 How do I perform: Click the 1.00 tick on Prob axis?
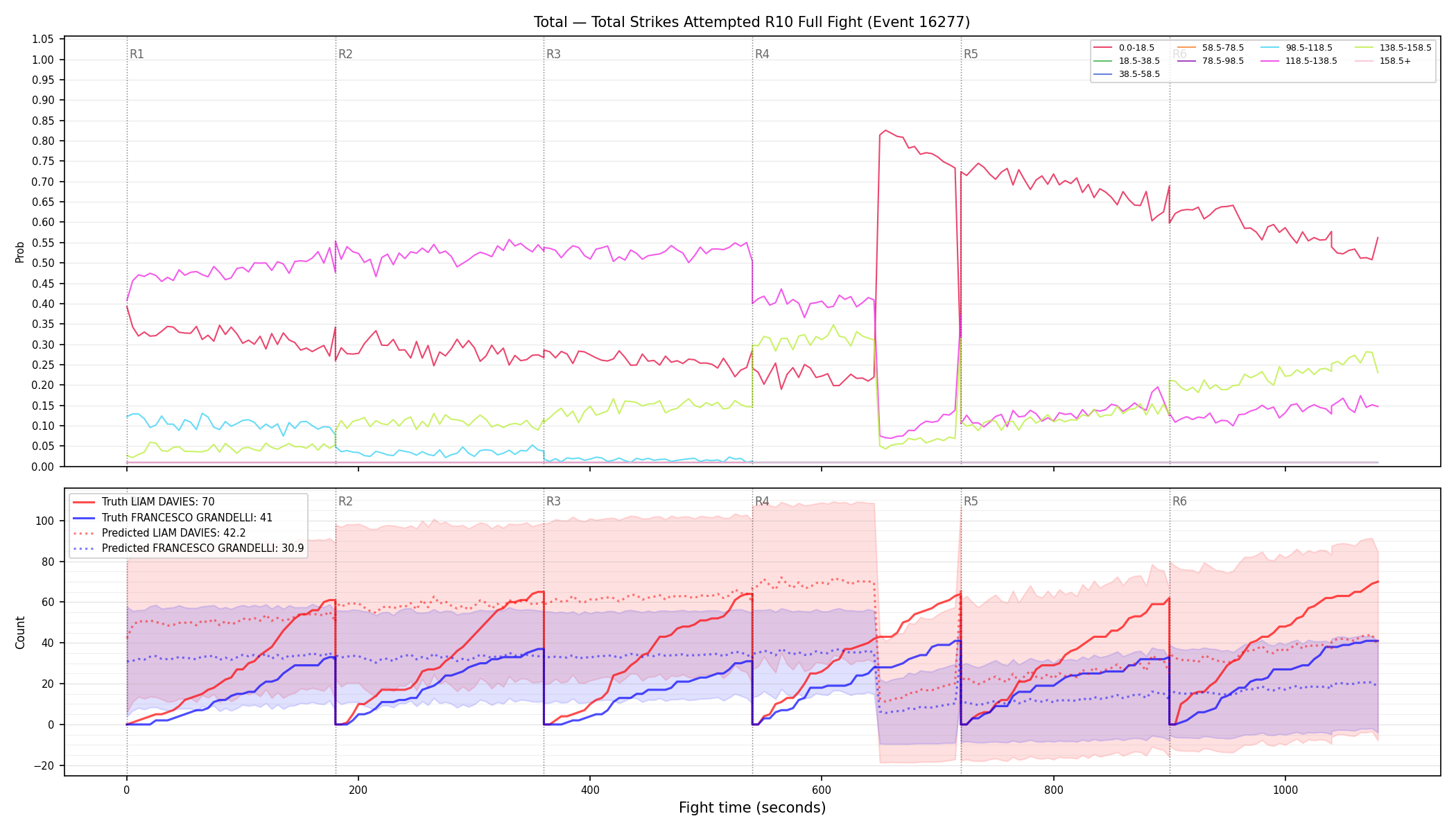[x=43, y=60]
